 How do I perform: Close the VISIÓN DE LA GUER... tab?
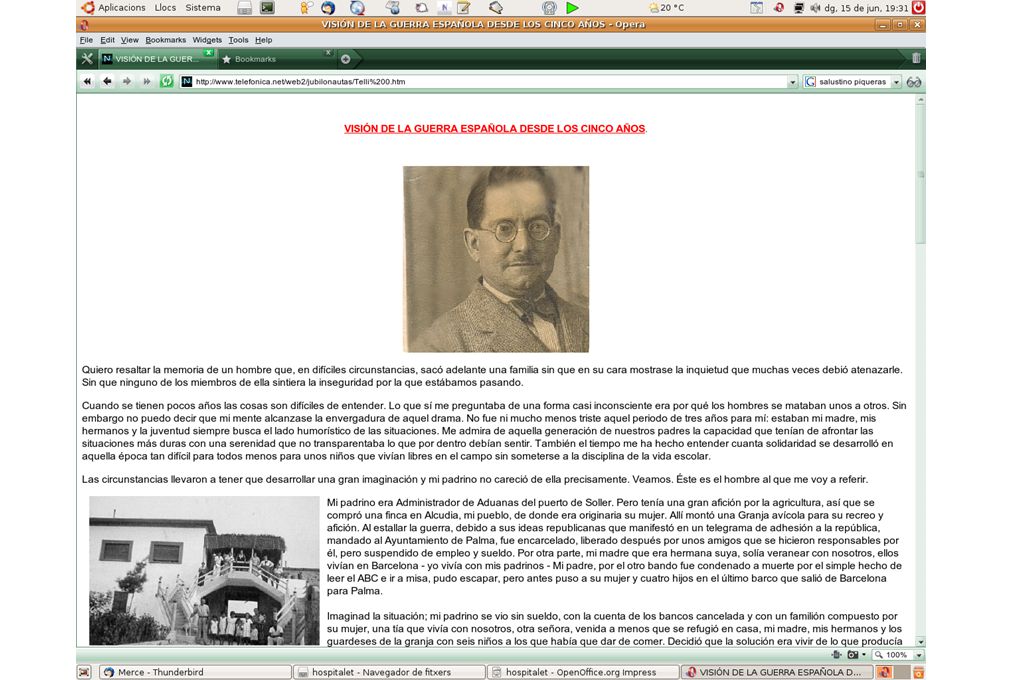tap(208, 53)
